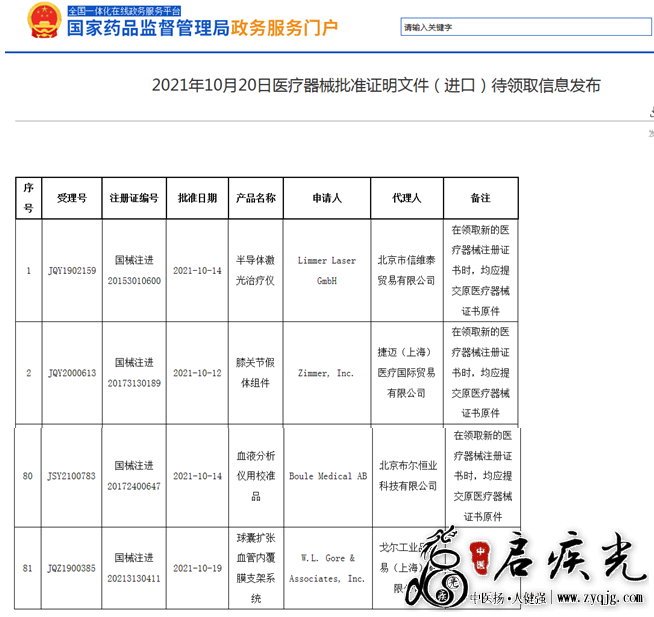
Task: Select registration number 20172400647
Action: [134, 486]
